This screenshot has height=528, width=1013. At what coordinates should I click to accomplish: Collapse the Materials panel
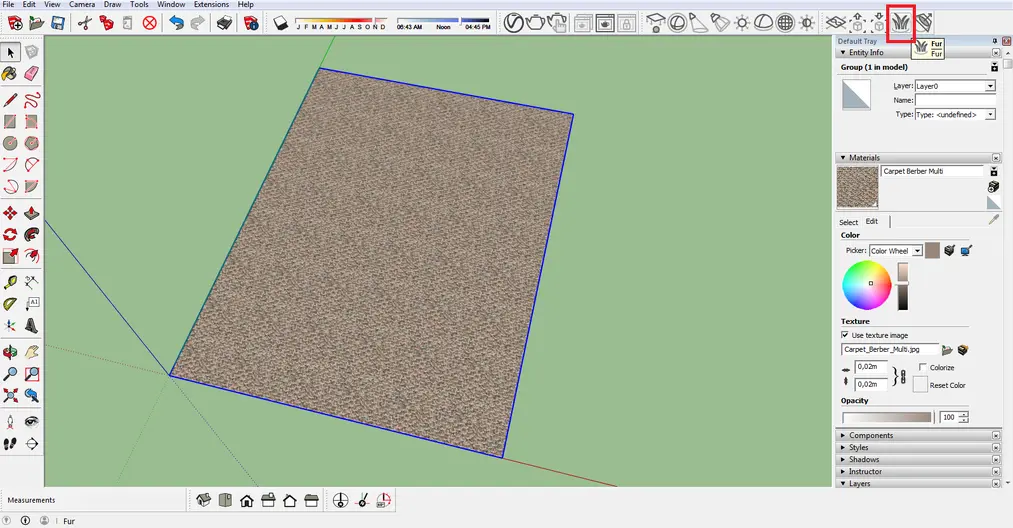point(842,158)
